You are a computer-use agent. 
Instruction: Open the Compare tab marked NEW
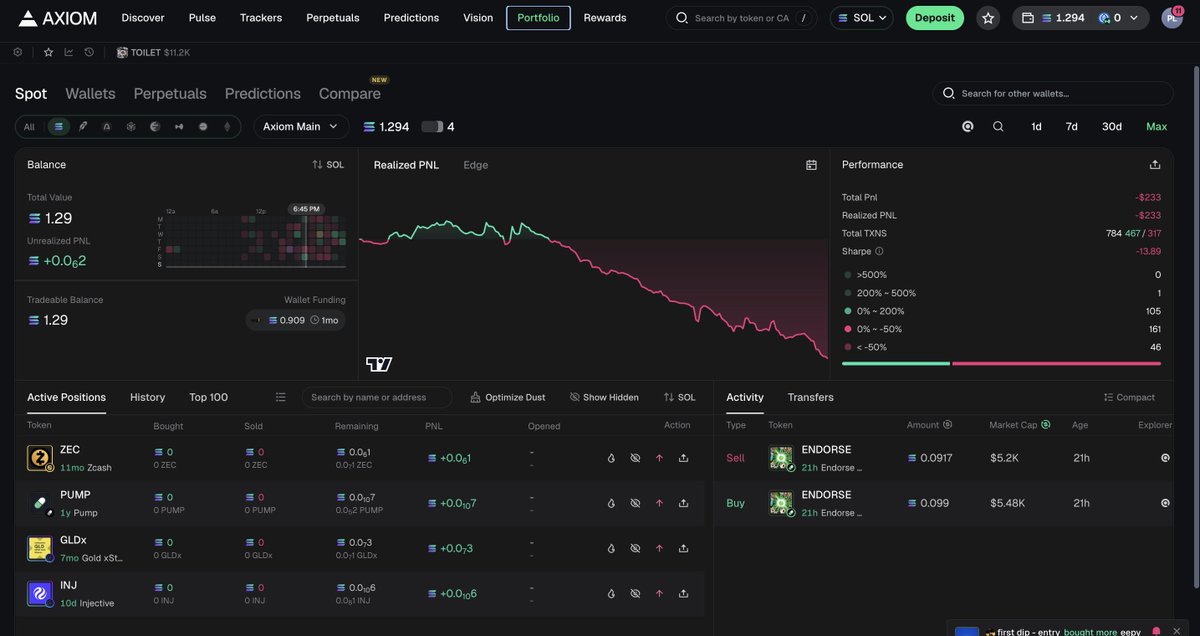(x=350, y=93)
